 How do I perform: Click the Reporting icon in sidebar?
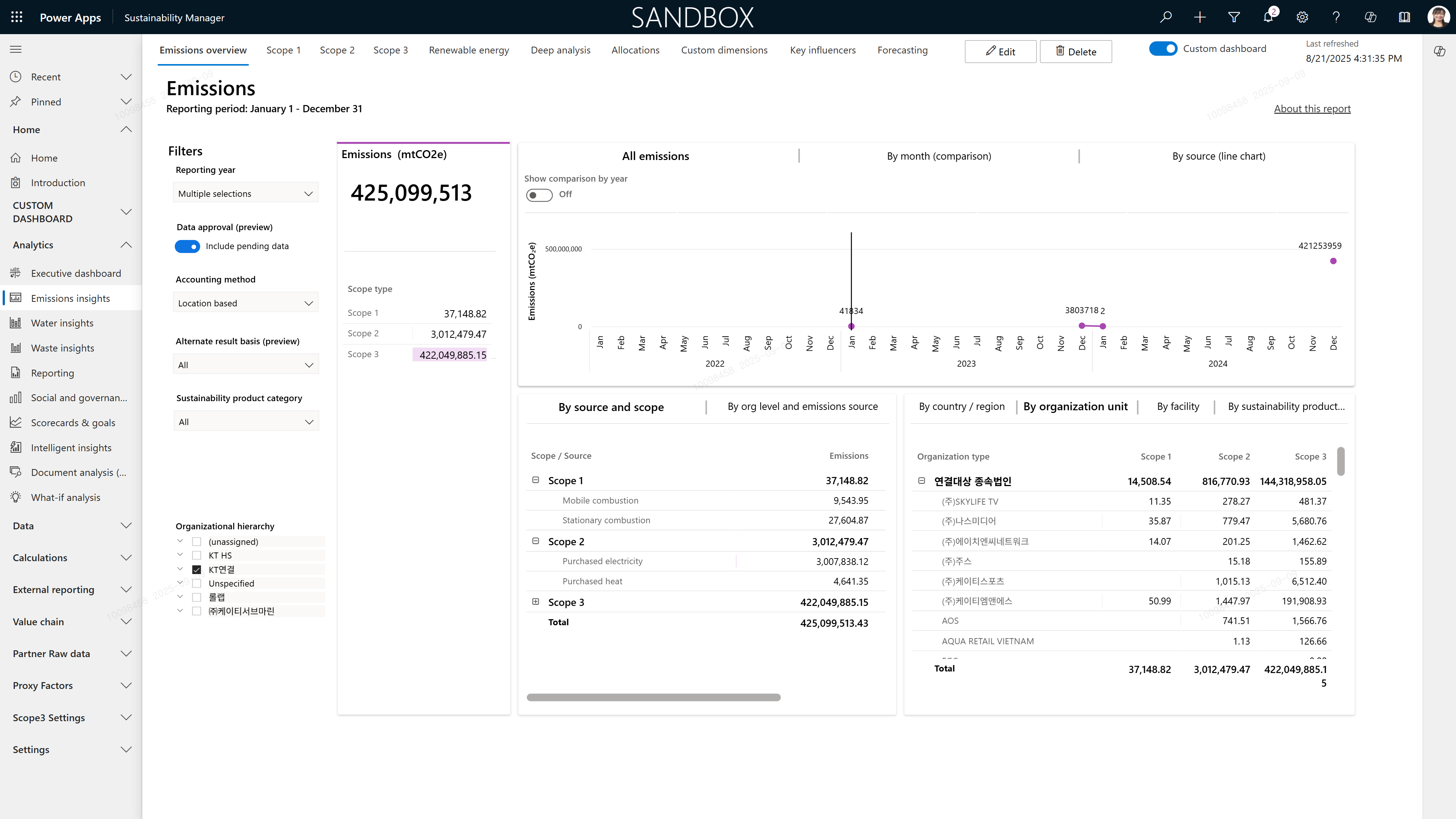click(x=16, y=372)
